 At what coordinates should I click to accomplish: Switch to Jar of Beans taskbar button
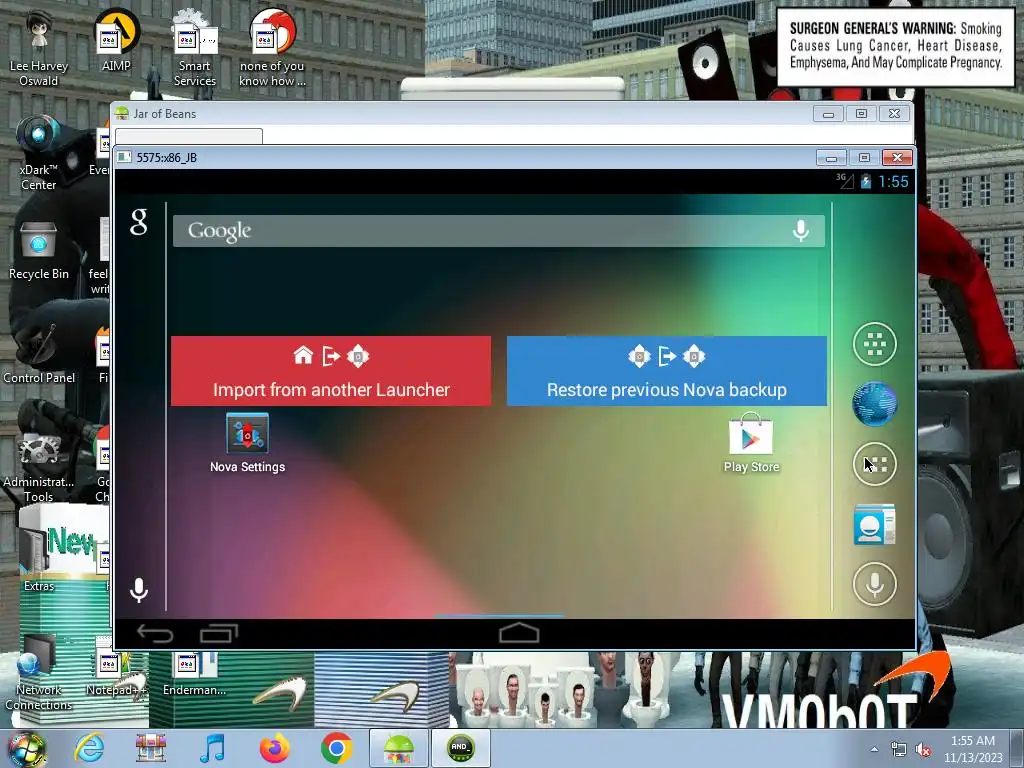(398, 748)
